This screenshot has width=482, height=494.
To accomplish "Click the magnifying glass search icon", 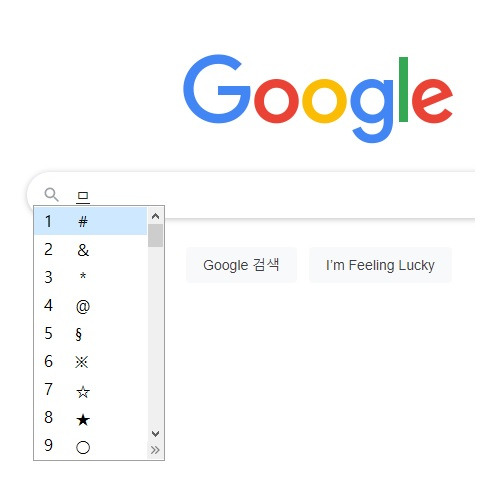I will 51,194.
